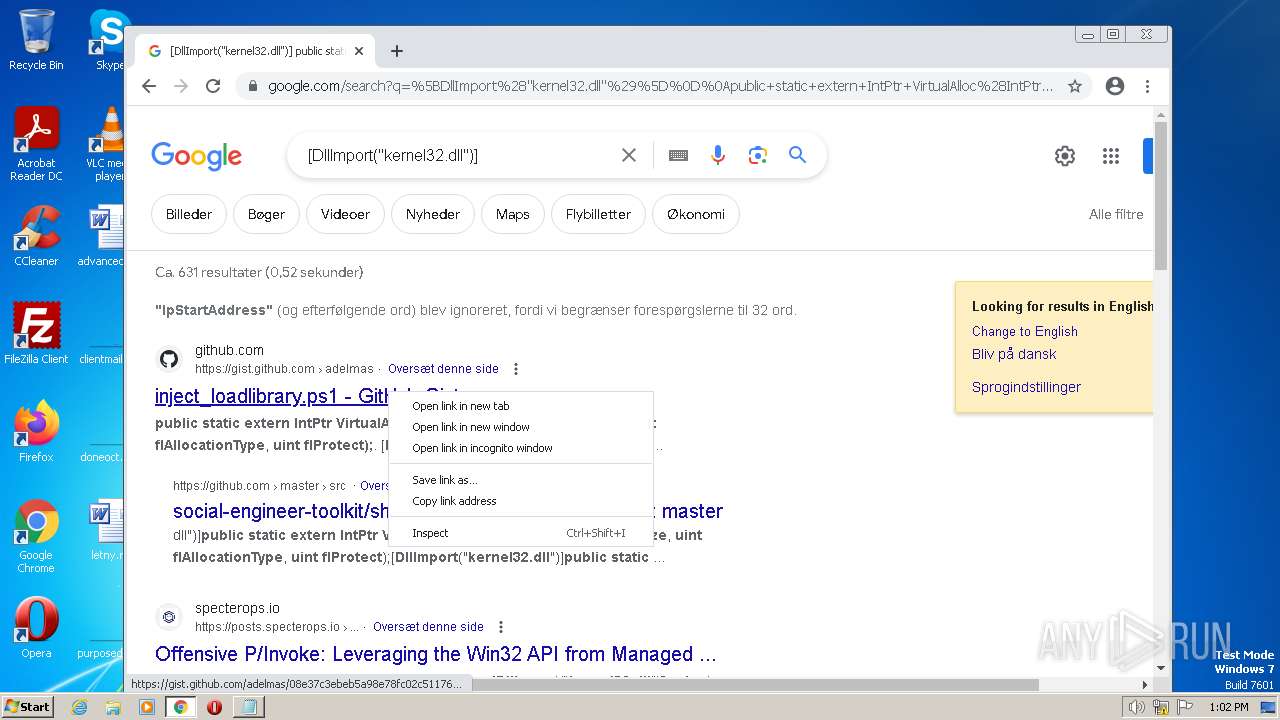Open inject_loadlibrary.ps1 result link

click(271, 396)
